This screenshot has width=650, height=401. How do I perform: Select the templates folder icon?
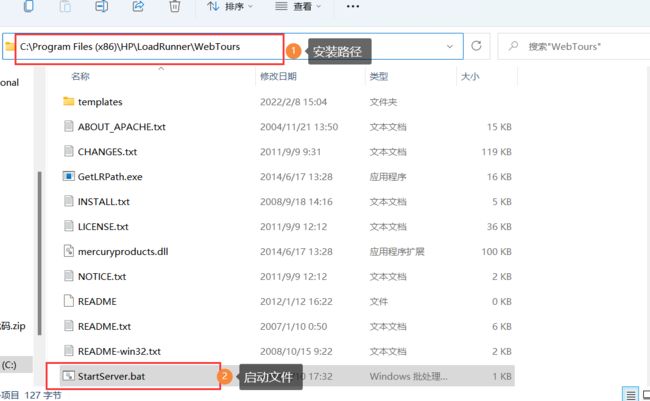[x=68, y=101]
